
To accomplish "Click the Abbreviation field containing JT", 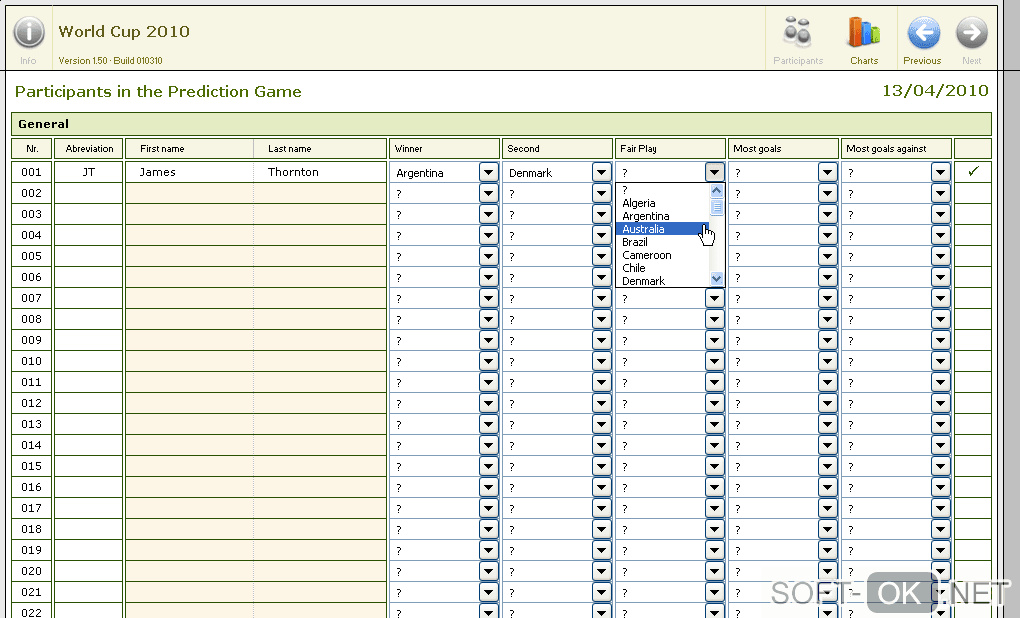I will point(88,172).
